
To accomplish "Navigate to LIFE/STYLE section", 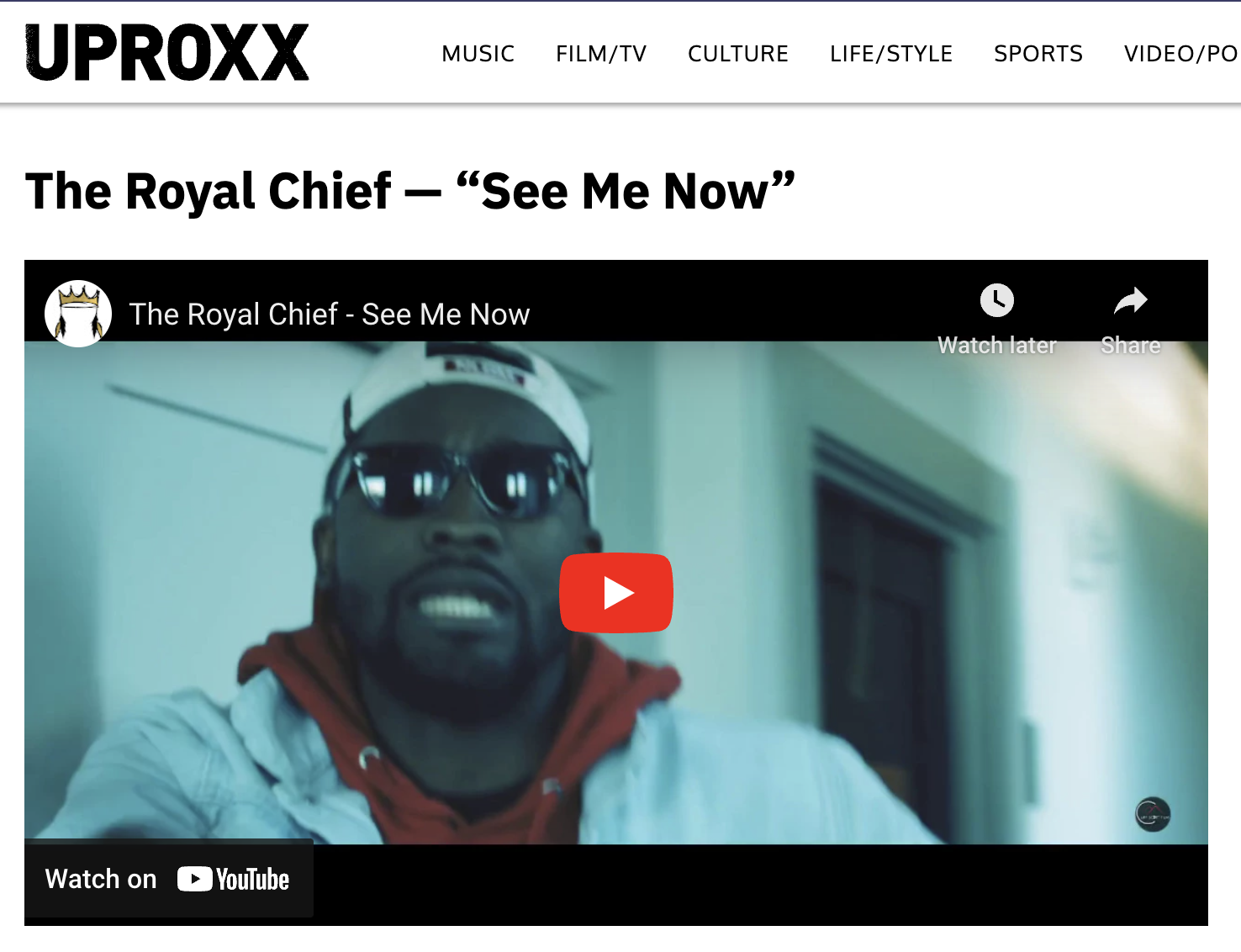I will point(891,54).
